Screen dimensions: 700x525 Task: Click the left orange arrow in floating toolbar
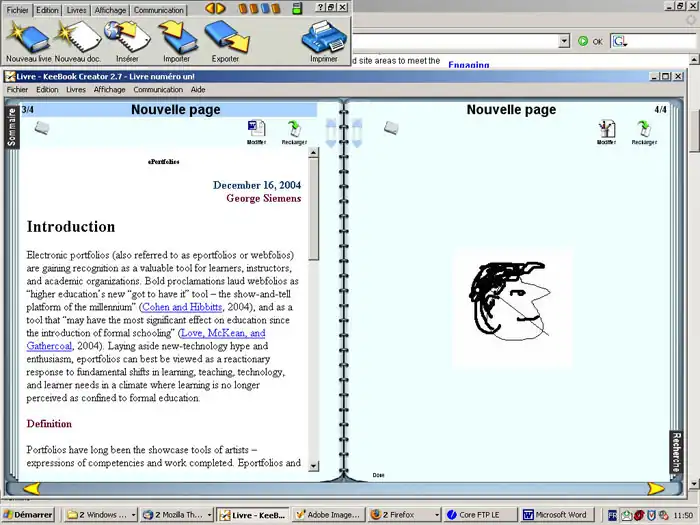pos(209,8)
